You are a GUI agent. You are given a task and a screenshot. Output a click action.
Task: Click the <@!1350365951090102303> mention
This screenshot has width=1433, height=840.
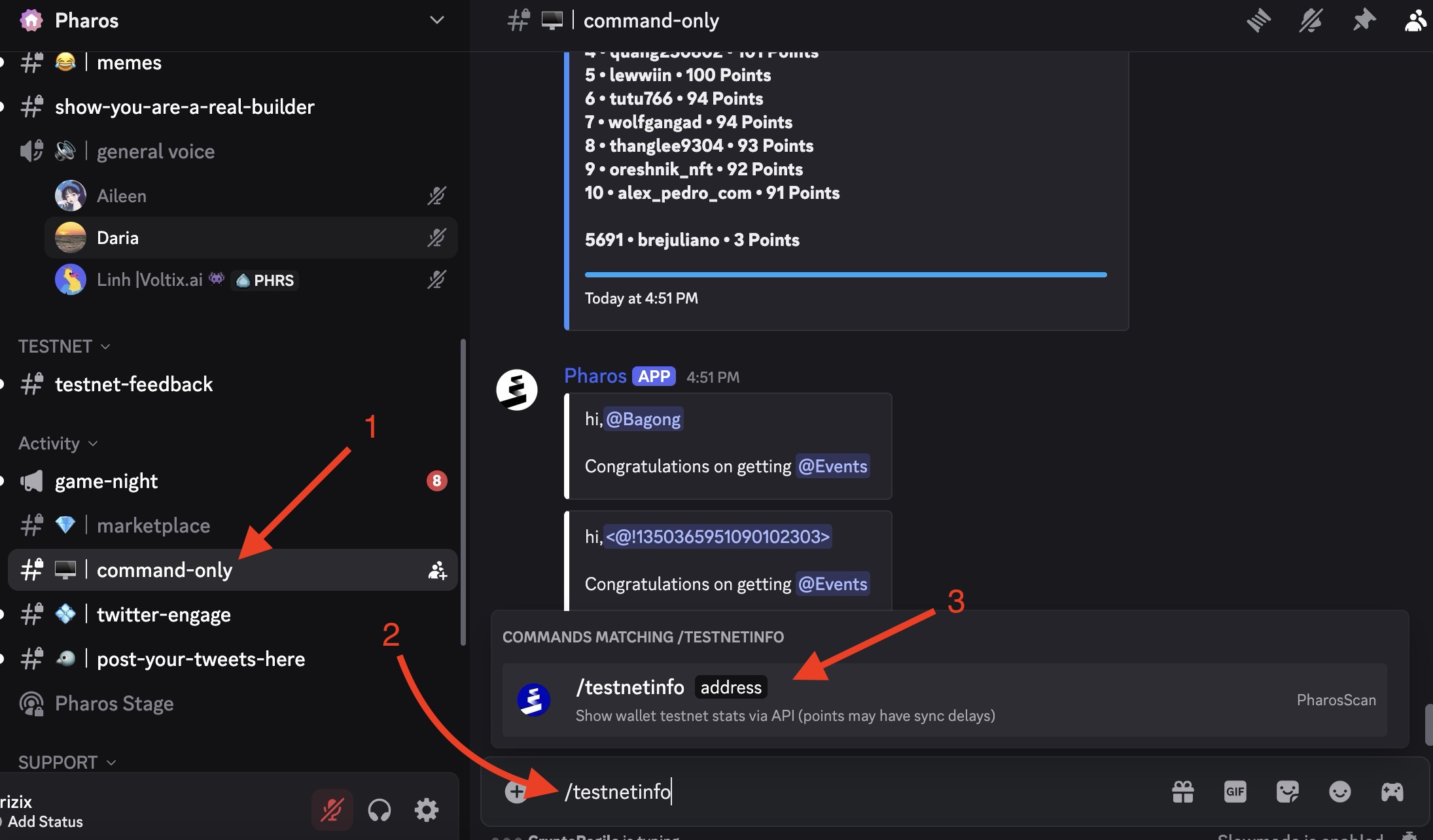pyautogui.click(x=718, y=536)
